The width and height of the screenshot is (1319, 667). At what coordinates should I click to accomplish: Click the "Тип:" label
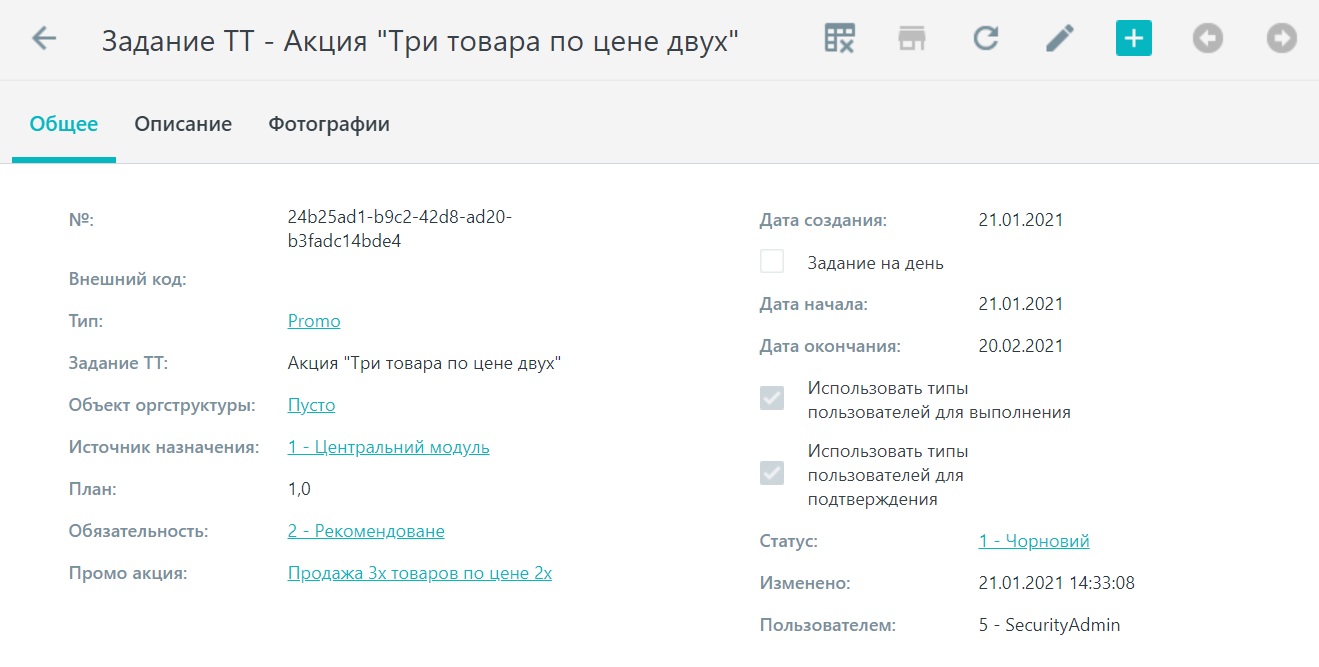(86, 321)
